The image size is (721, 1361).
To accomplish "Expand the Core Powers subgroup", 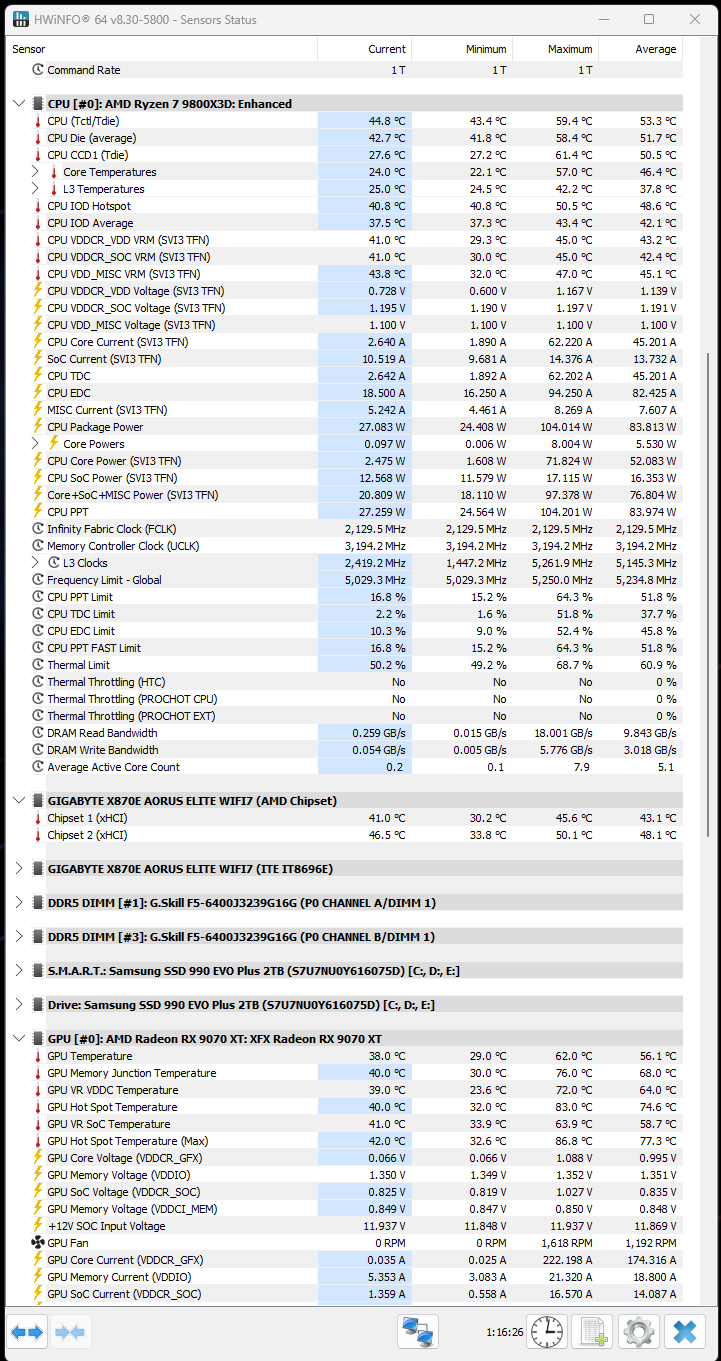I will pos(35,444).
